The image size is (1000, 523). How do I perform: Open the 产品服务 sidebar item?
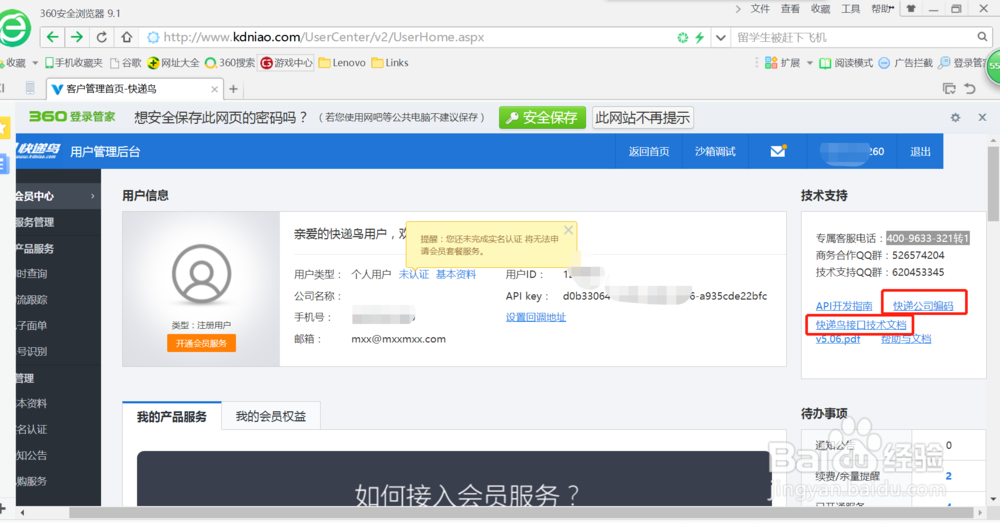point(57,248)
